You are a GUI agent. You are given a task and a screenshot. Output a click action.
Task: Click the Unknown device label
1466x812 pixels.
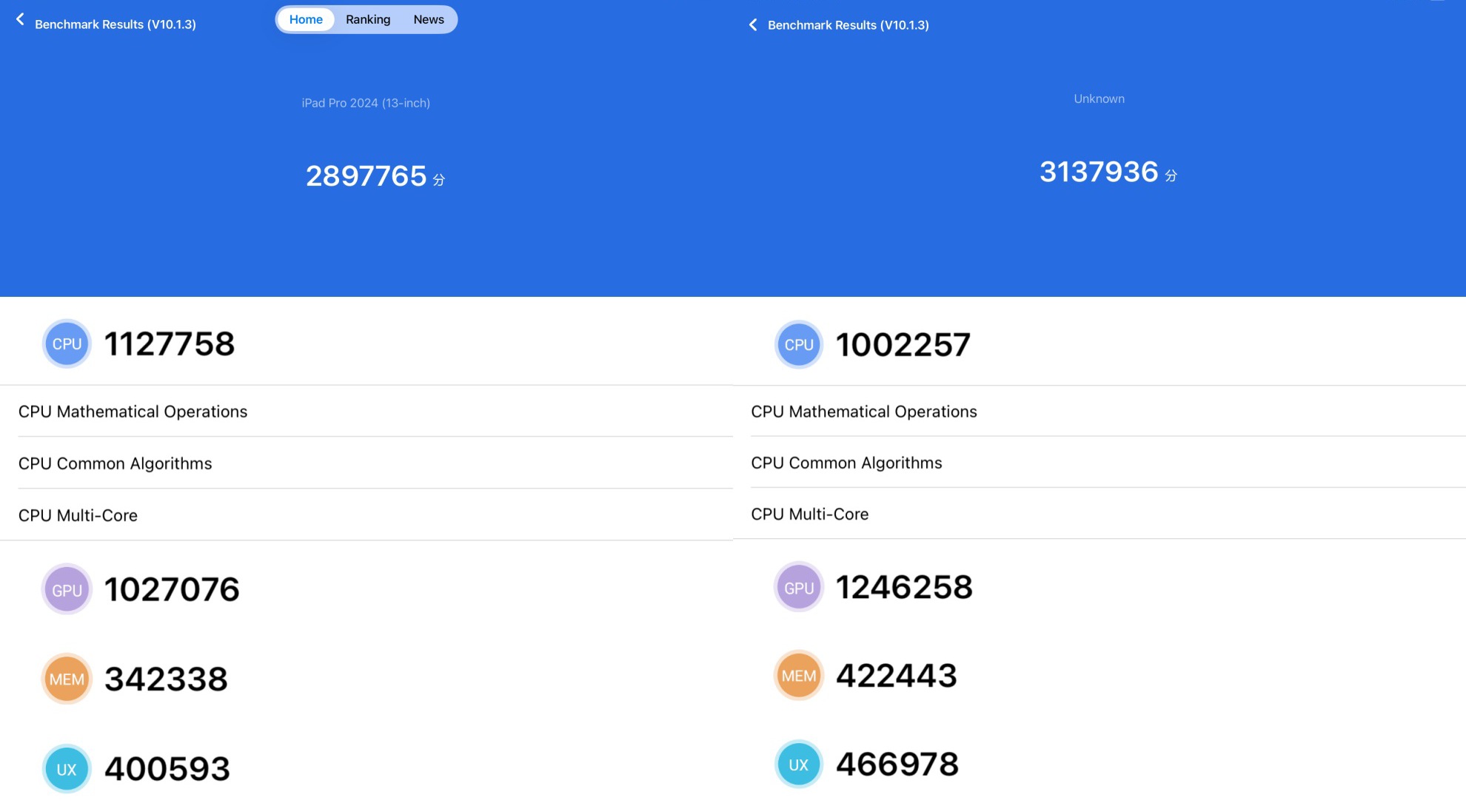click(x=1099, y=98)
